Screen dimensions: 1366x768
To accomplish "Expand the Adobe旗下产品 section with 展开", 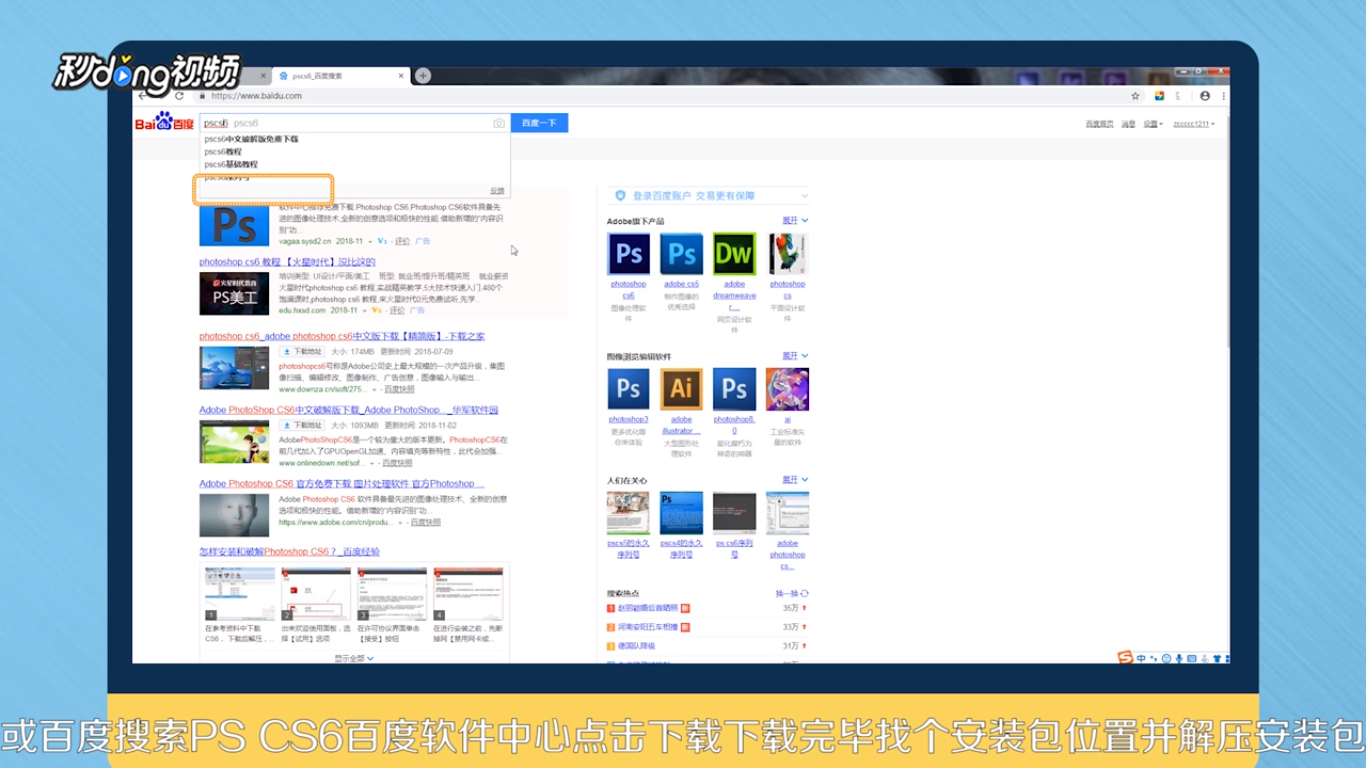I will point(795,220).
